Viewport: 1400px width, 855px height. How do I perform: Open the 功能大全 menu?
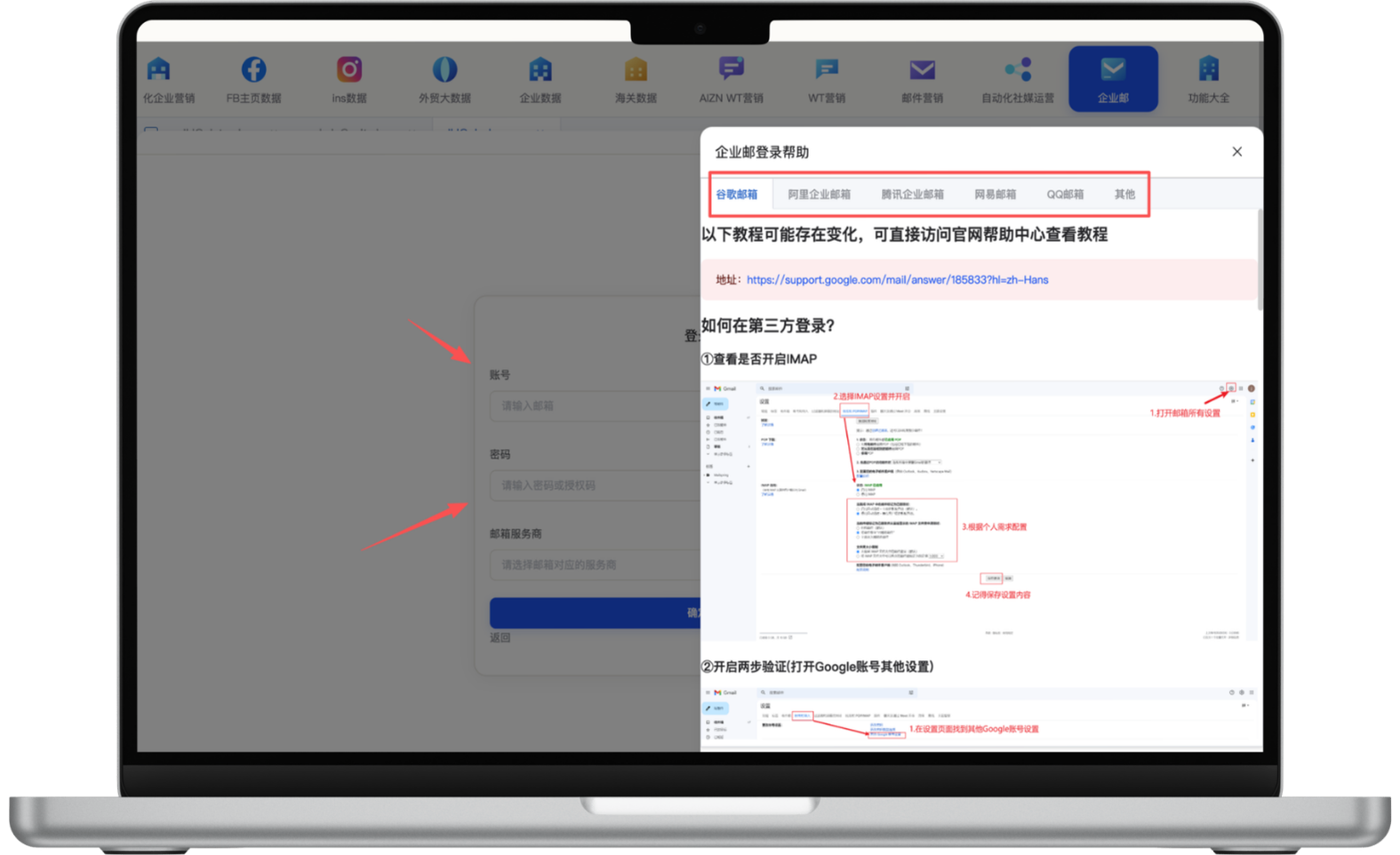[1209, 79]
